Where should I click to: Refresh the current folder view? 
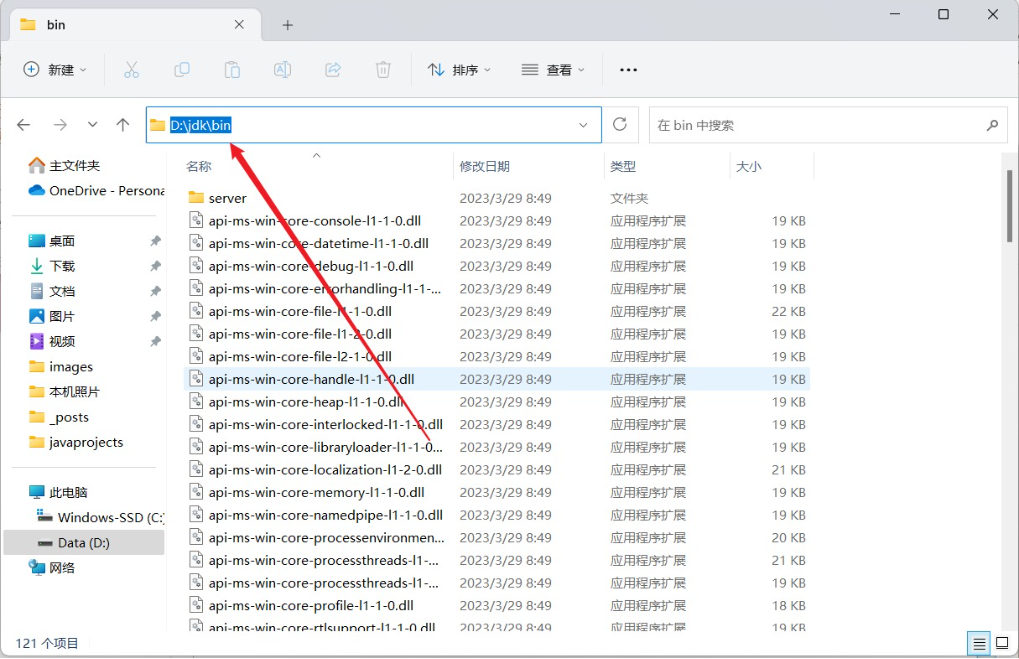(620, 125)
